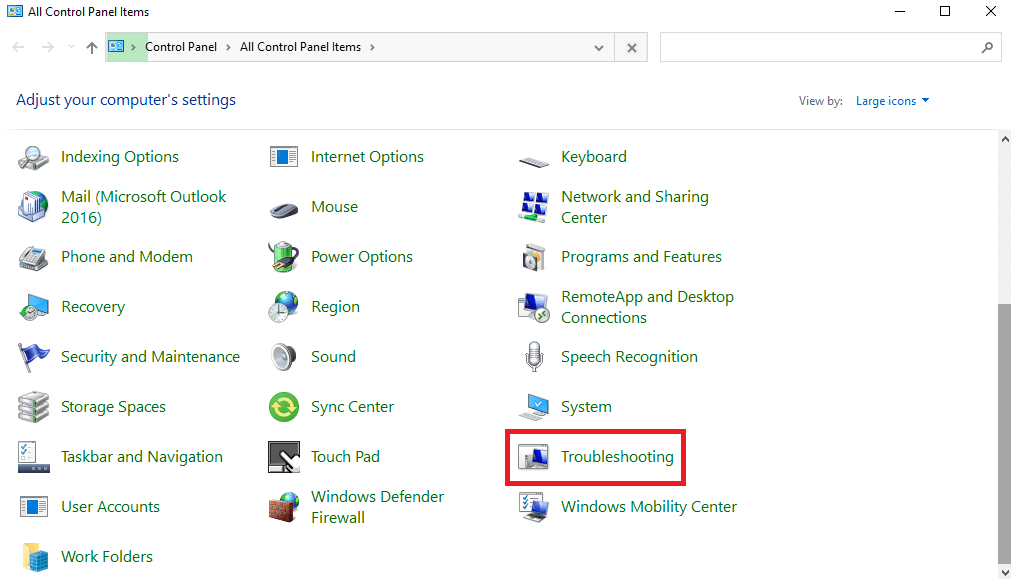
Task: Open the Troubleshooting icon
Action: coord(534,457)
